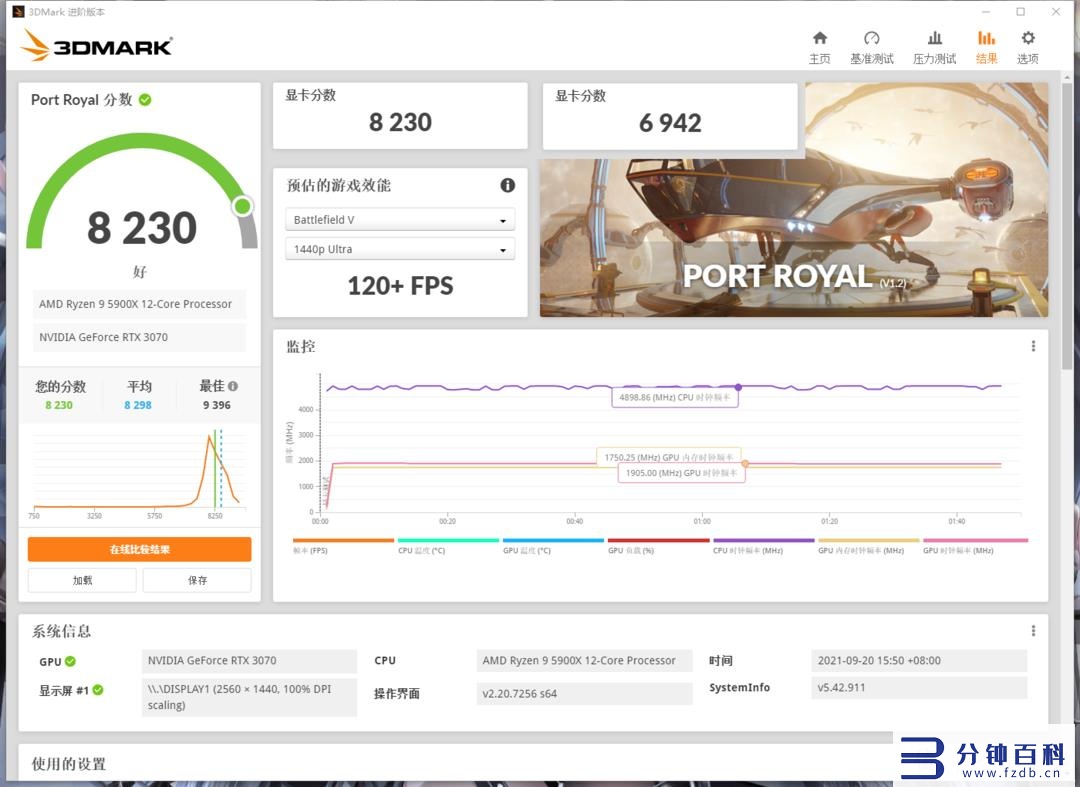Click the vertical scrollbar on the right
Viewport: 1080px width, 787px height.
(1067, 227)
